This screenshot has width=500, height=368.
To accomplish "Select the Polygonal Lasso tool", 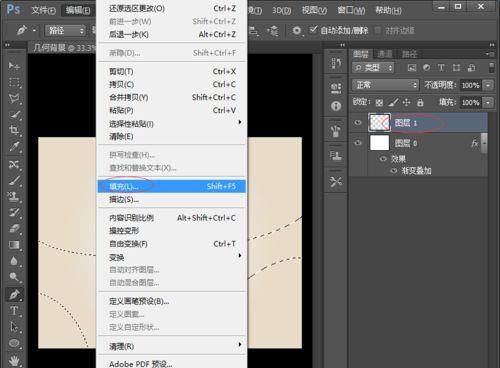I will tap(14, 98).
